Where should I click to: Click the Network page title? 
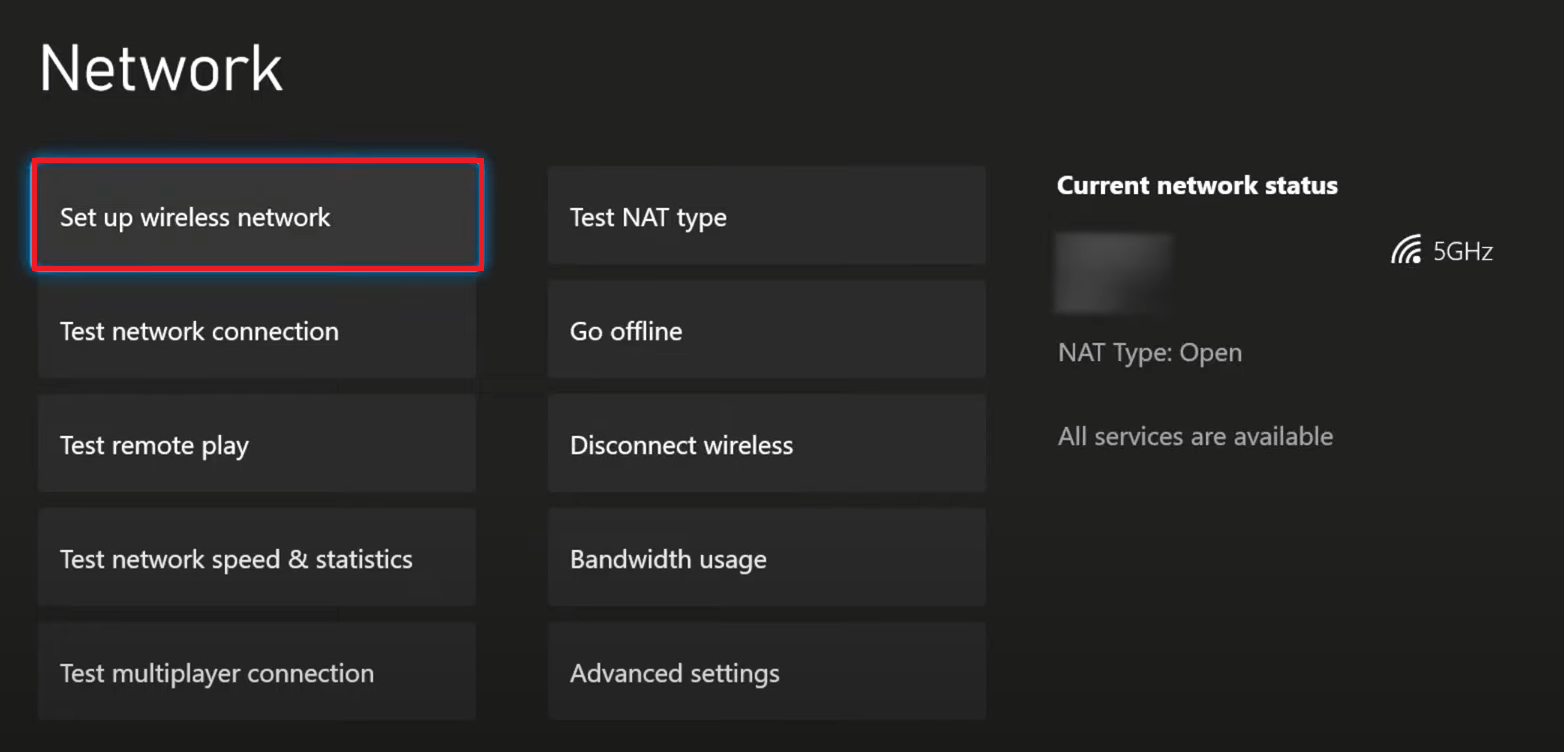pos(161,69)
